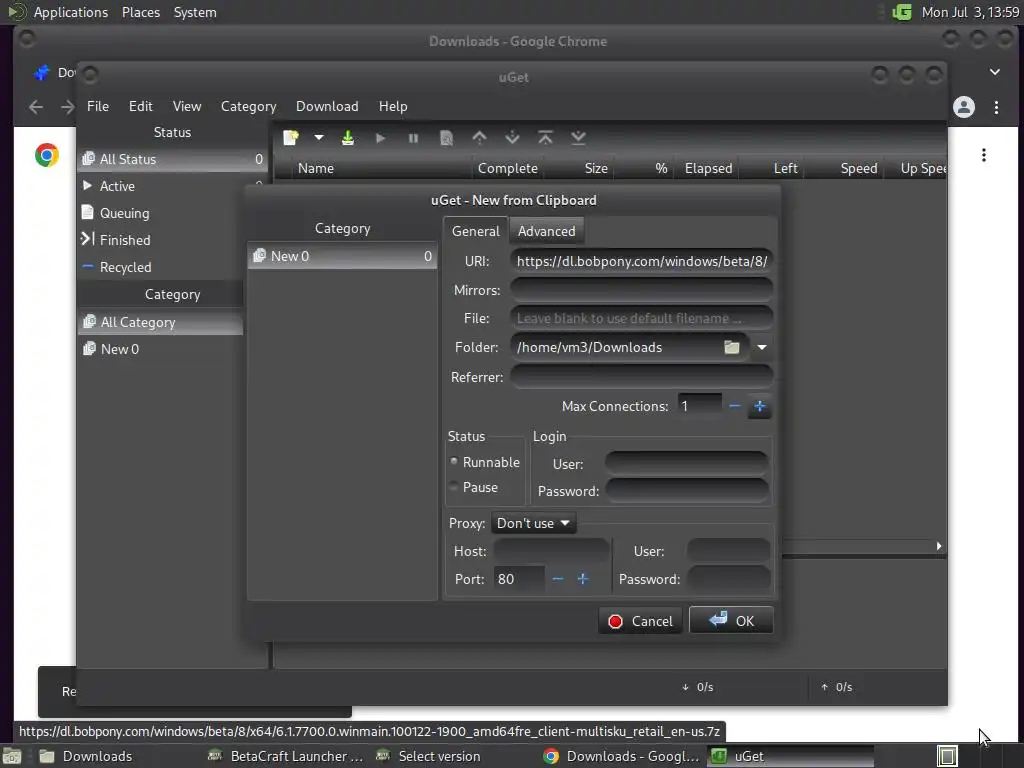This screenshot has height=768, width=1024.
Task: Select All Category in the sidebar
Action: pos(161,323)
